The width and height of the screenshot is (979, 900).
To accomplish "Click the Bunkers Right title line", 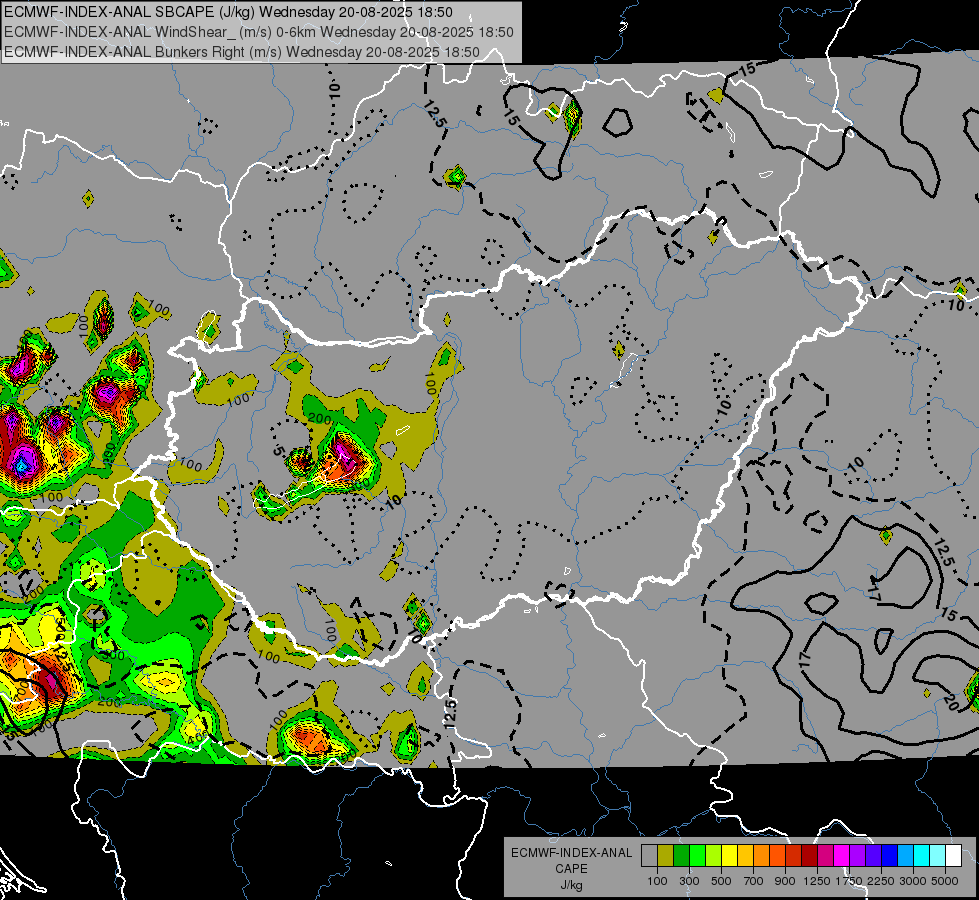I will (242, 52).
